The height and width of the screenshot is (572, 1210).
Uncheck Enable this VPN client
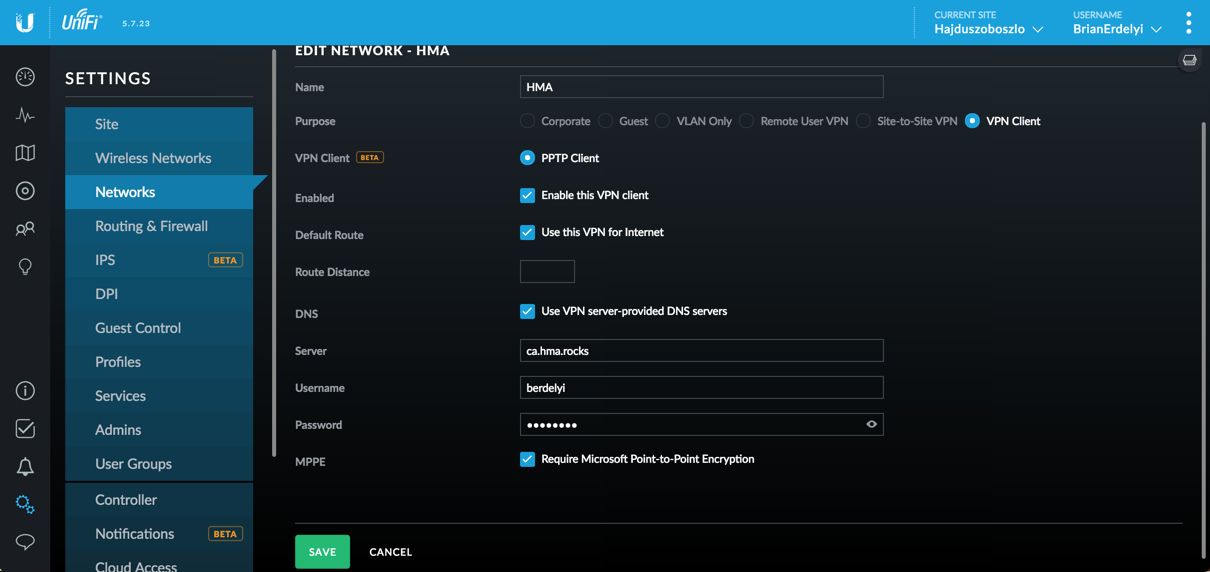(527, 196)
